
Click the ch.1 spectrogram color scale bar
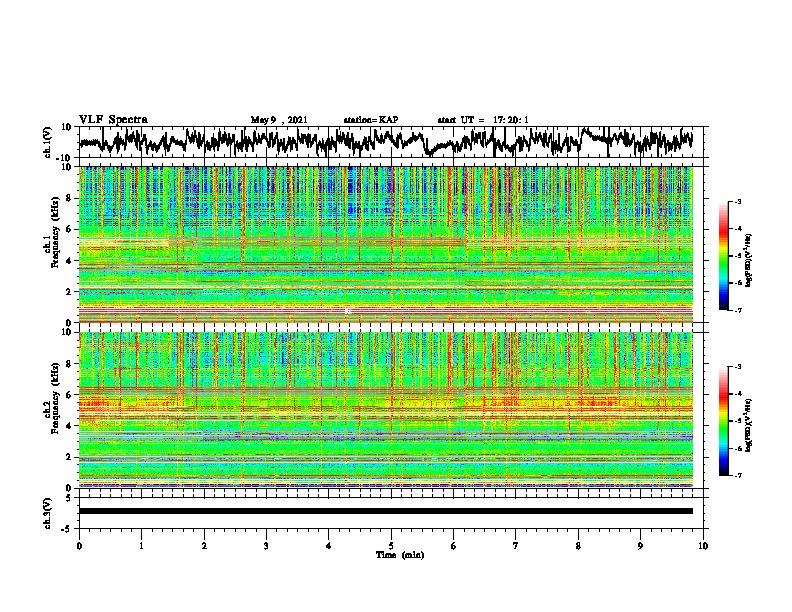point(723,256)
